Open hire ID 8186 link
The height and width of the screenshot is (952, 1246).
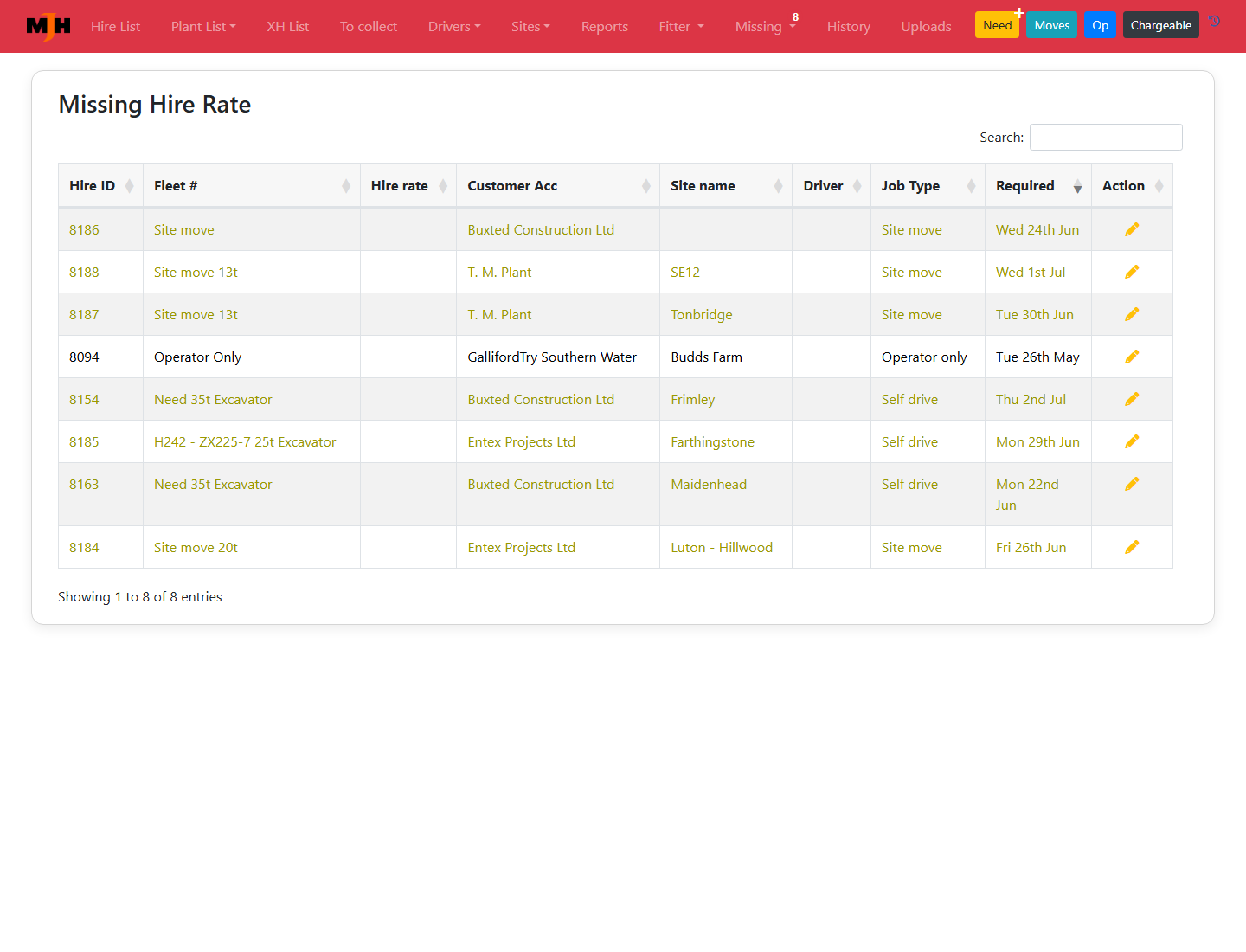pyautogui.click(x=84, y=229)
